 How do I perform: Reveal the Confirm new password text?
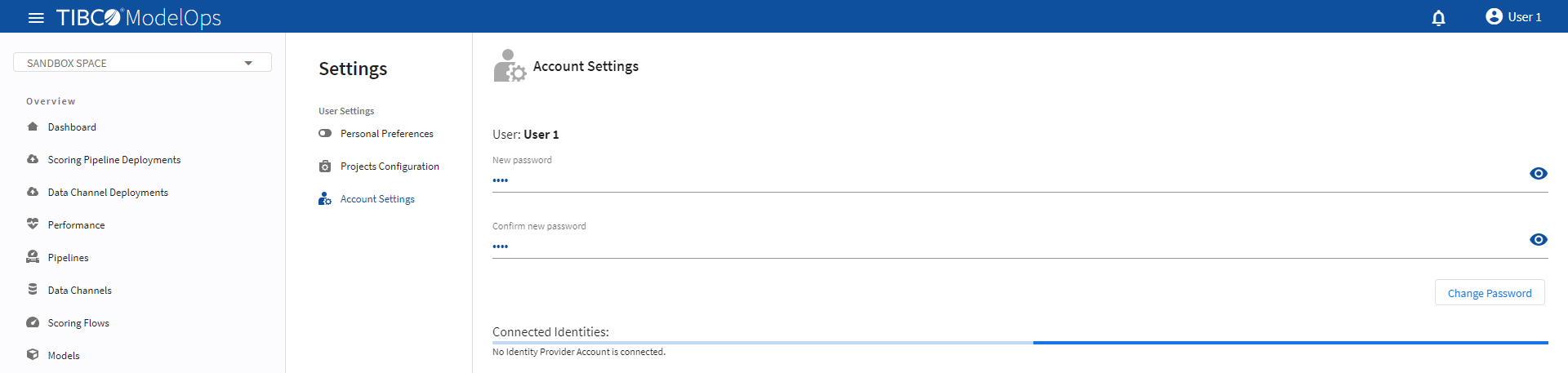pos(1538,239)
